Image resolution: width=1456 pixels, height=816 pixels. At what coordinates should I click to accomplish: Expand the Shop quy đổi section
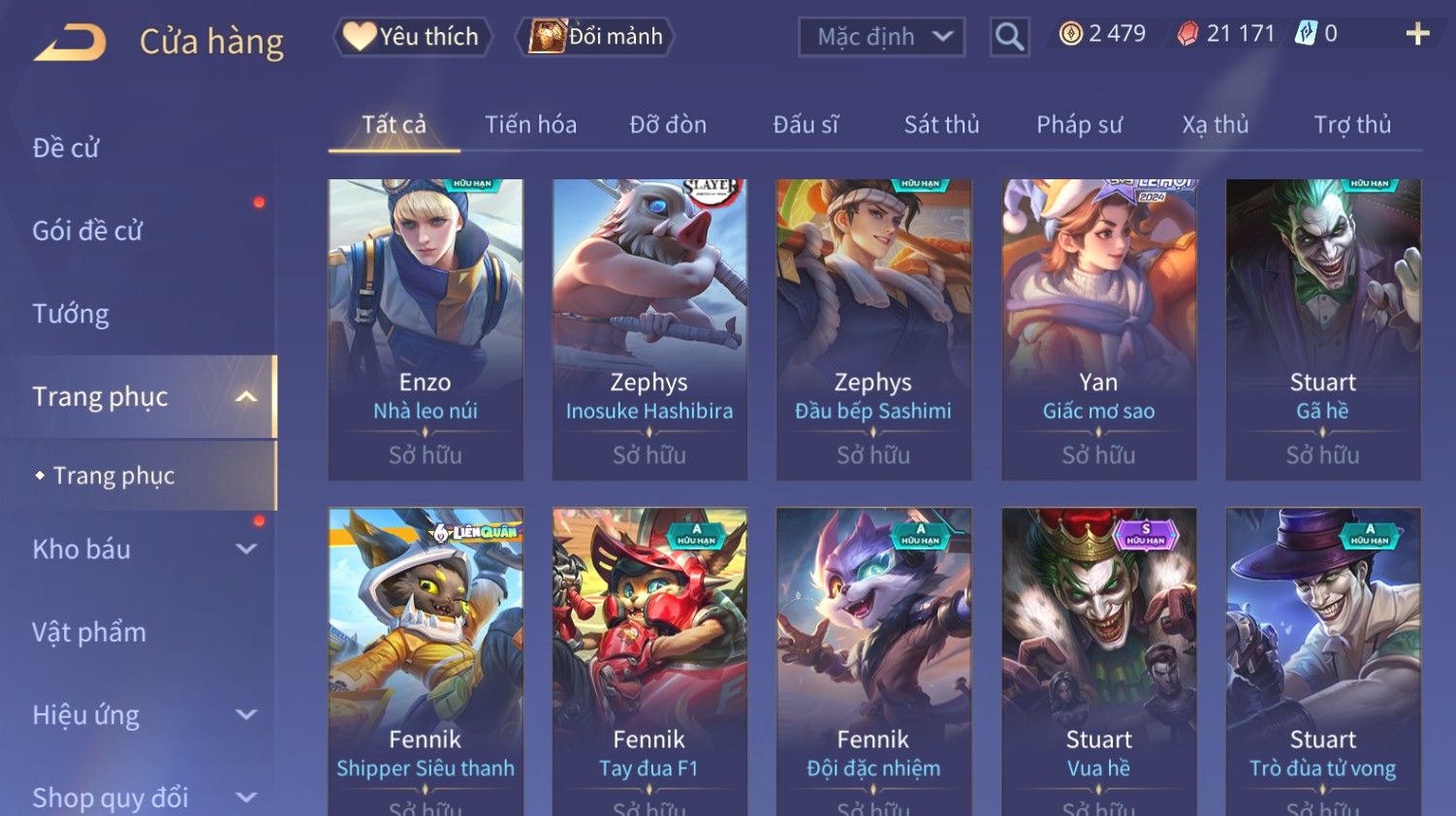pyautogui.click(x=246, y=798)
